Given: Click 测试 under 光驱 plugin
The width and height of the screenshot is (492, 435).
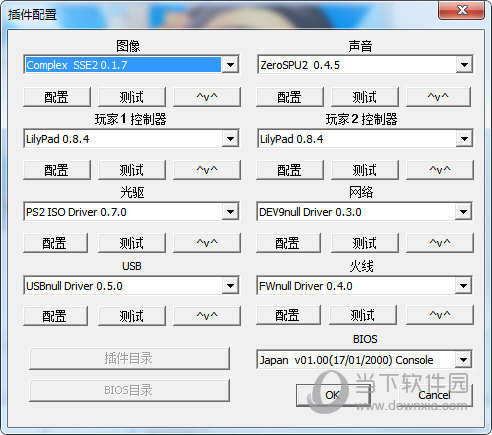Looking at the screenshot, I should click(132, 243).
